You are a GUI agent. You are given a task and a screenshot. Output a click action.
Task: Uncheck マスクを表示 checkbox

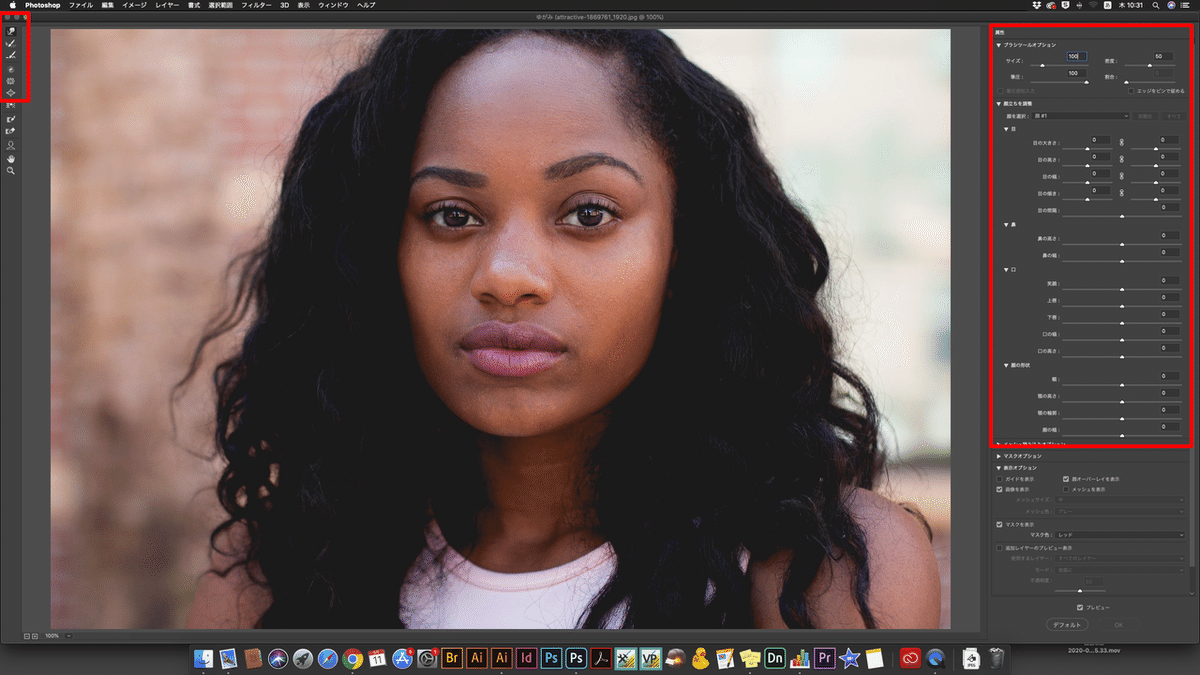point(999,524)
